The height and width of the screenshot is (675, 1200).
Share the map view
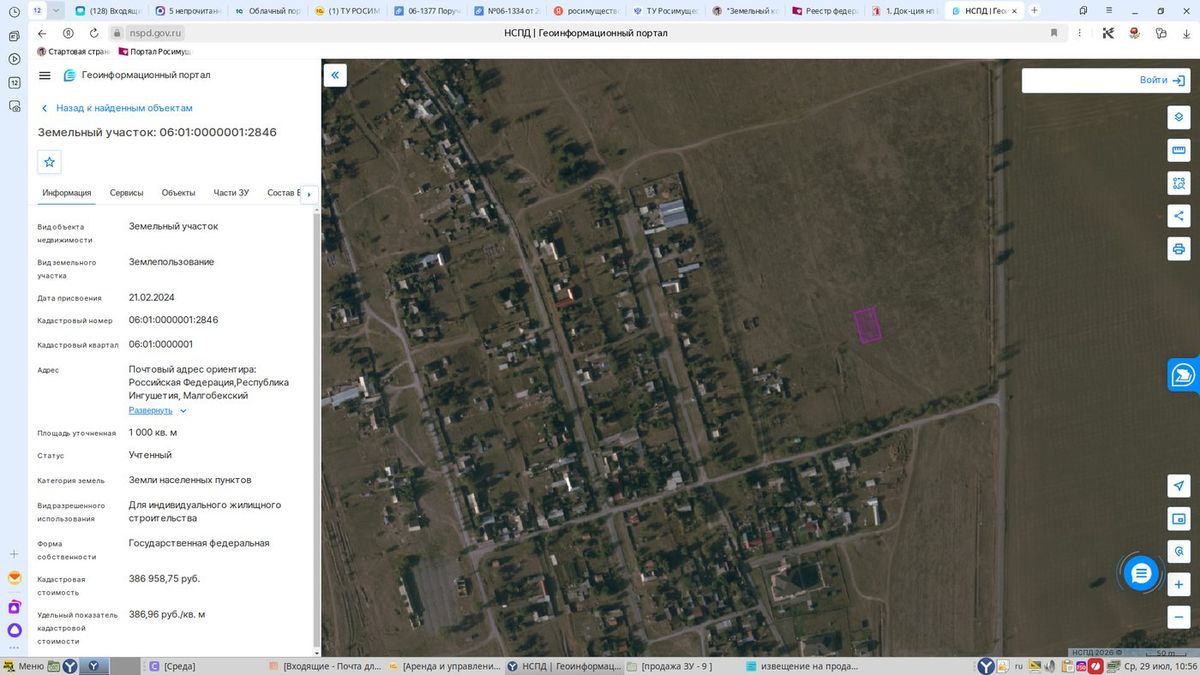pos(1179,215)
